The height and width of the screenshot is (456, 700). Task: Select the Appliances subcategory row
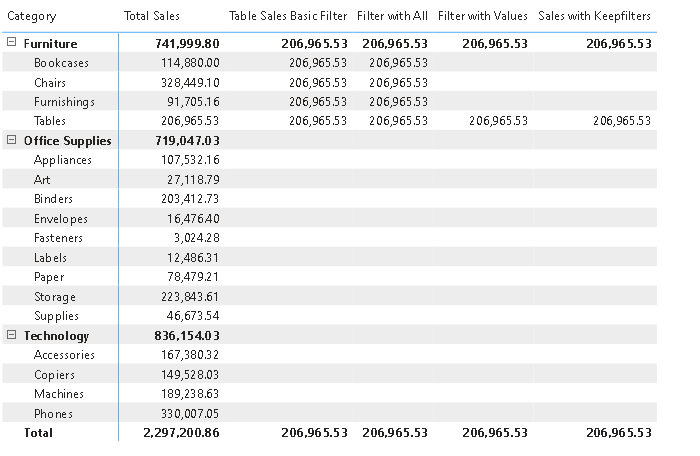coord(62,160)
